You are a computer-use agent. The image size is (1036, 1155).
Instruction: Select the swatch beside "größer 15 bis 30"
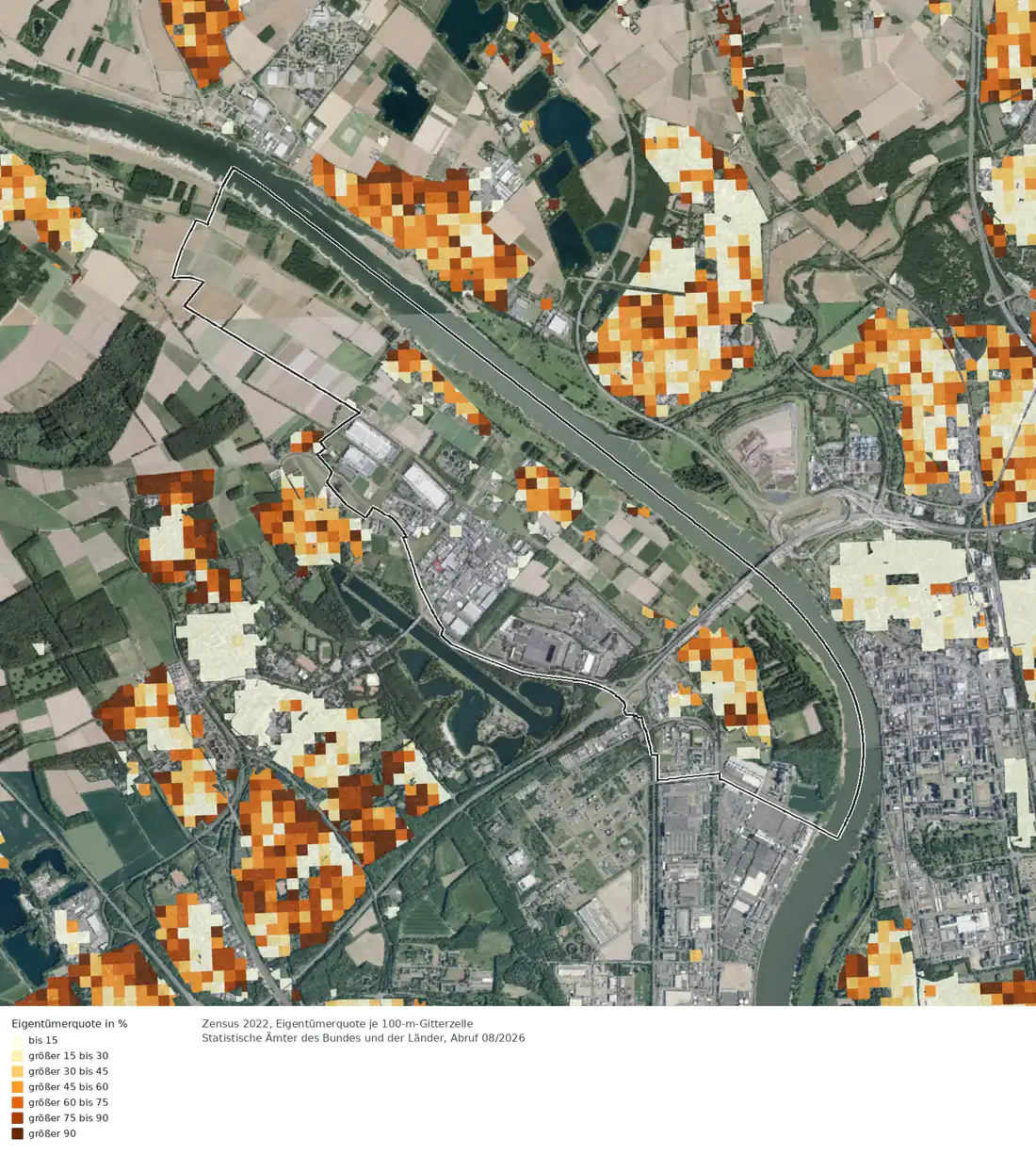click(x=17, y=1056)
